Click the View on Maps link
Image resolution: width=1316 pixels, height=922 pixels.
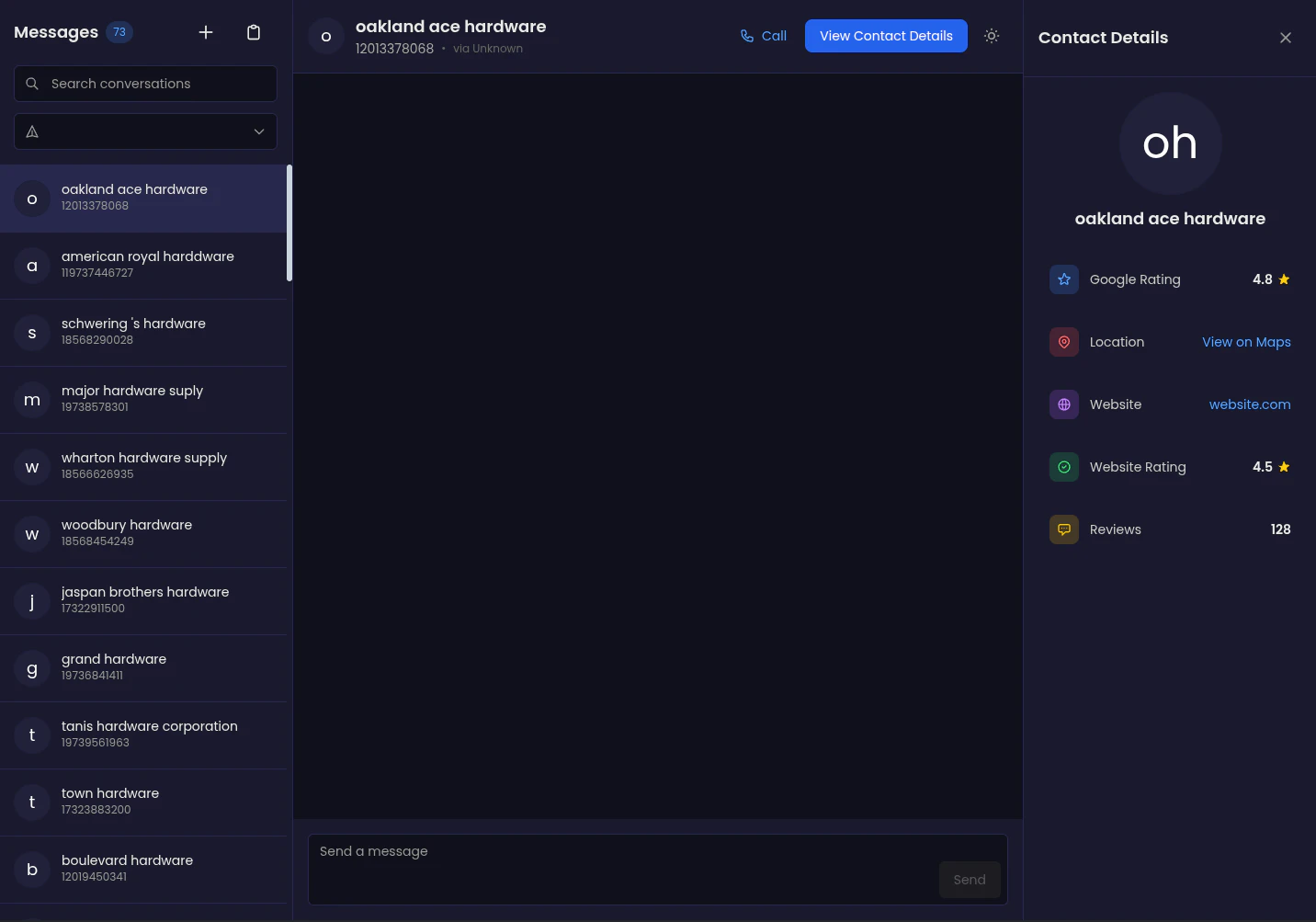coord(1246,342)
